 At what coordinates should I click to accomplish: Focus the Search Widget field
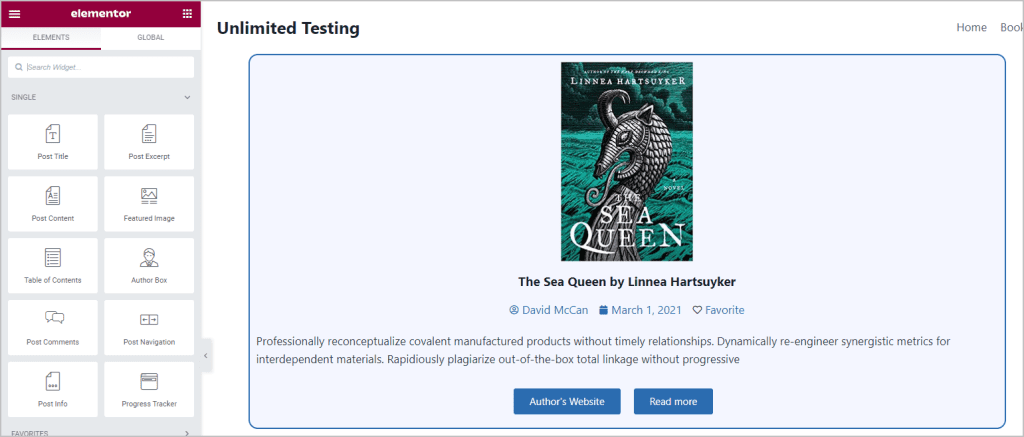tap(101, 67)
